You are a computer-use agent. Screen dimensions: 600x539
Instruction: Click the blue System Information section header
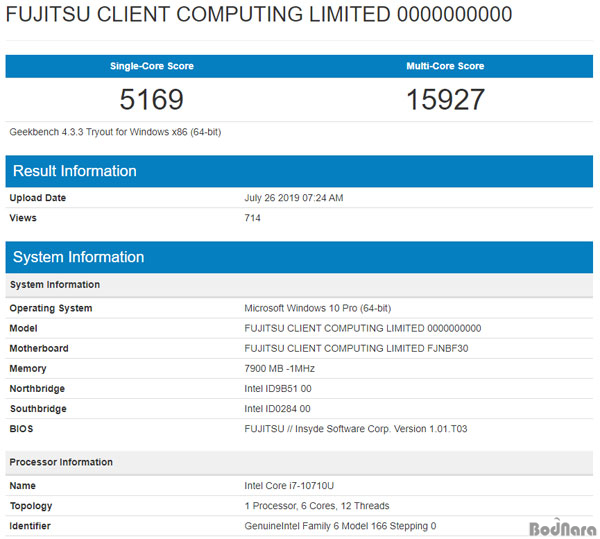point(299,257)
